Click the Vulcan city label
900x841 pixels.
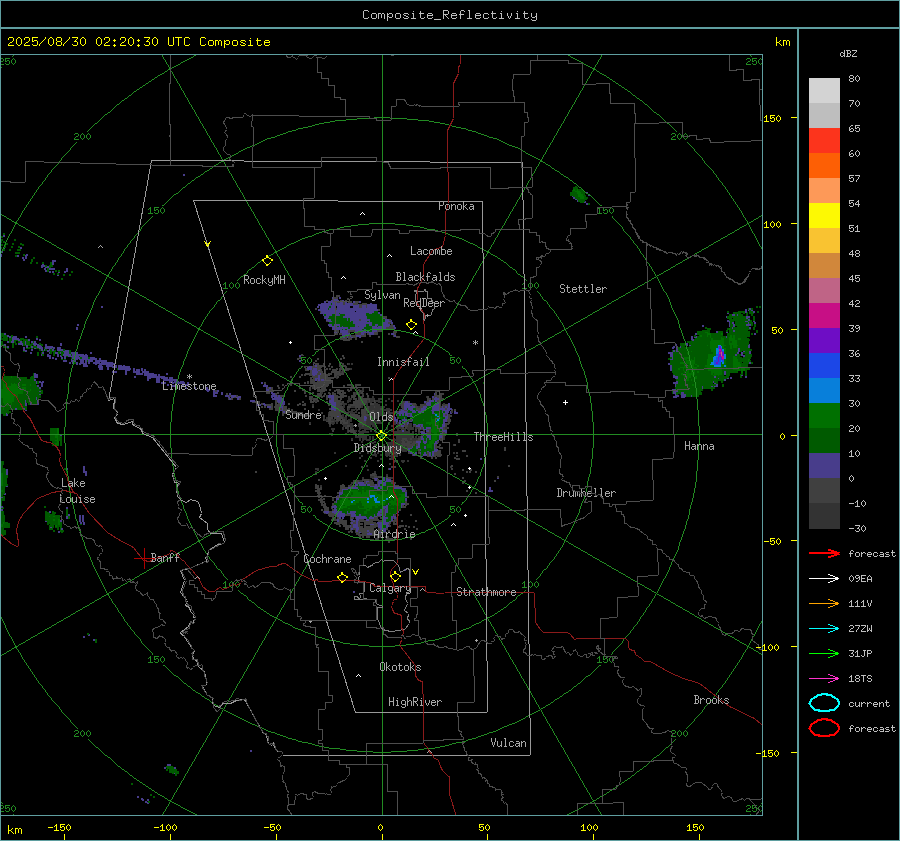(x=508, y=743)
